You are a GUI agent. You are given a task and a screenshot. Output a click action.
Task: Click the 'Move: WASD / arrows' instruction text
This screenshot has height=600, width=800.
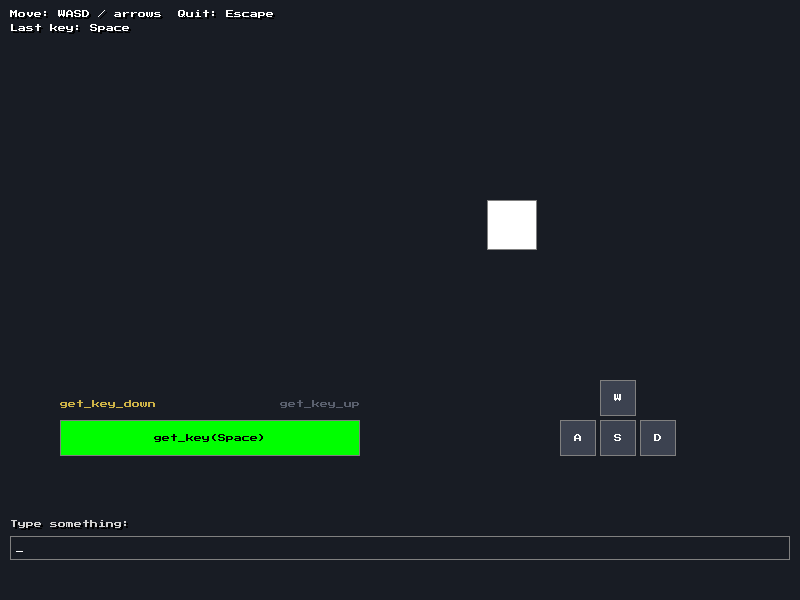click(x=85, y=14)
